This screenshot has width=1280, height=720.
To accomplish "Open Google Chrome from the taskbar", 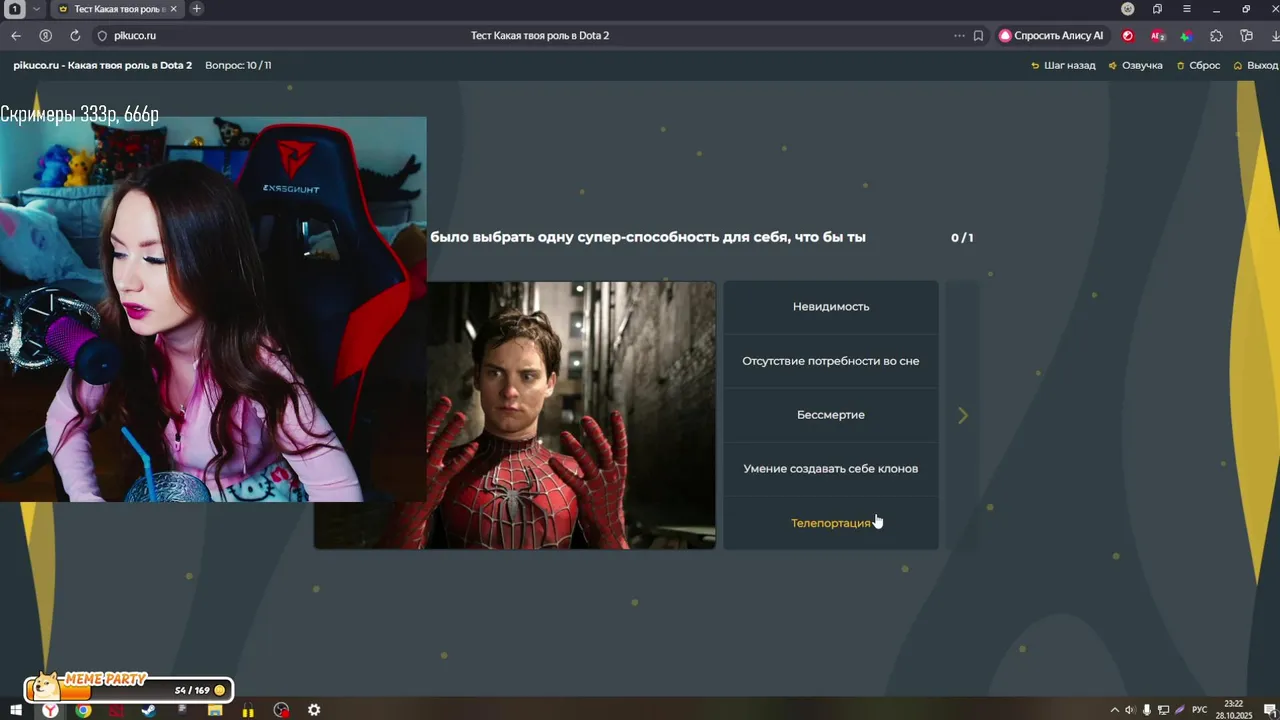I will (83, 710).
